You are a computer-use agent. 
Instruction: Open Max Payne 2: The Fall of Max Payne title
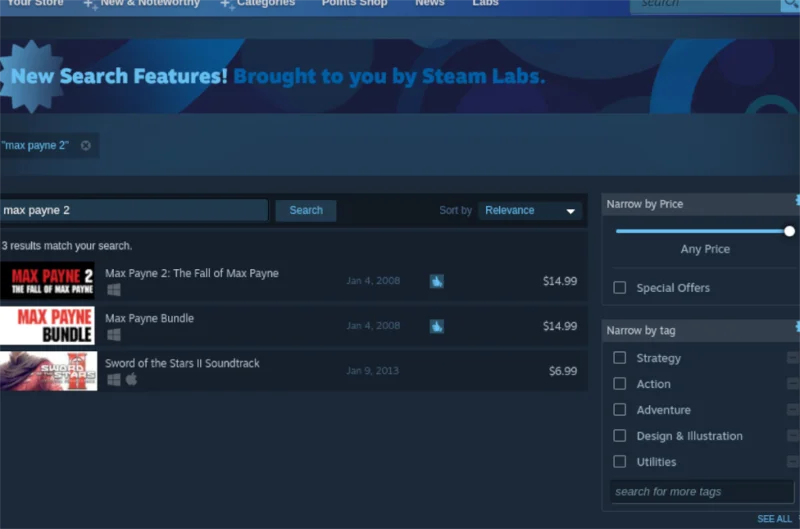coord(192,273)
